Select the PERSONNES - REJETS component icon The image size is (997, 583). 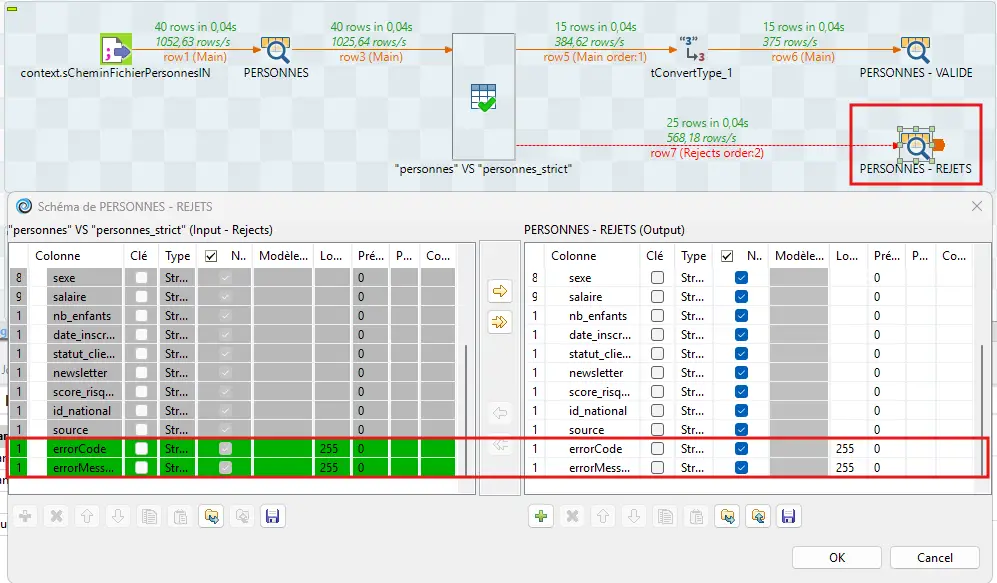(915, 145)
